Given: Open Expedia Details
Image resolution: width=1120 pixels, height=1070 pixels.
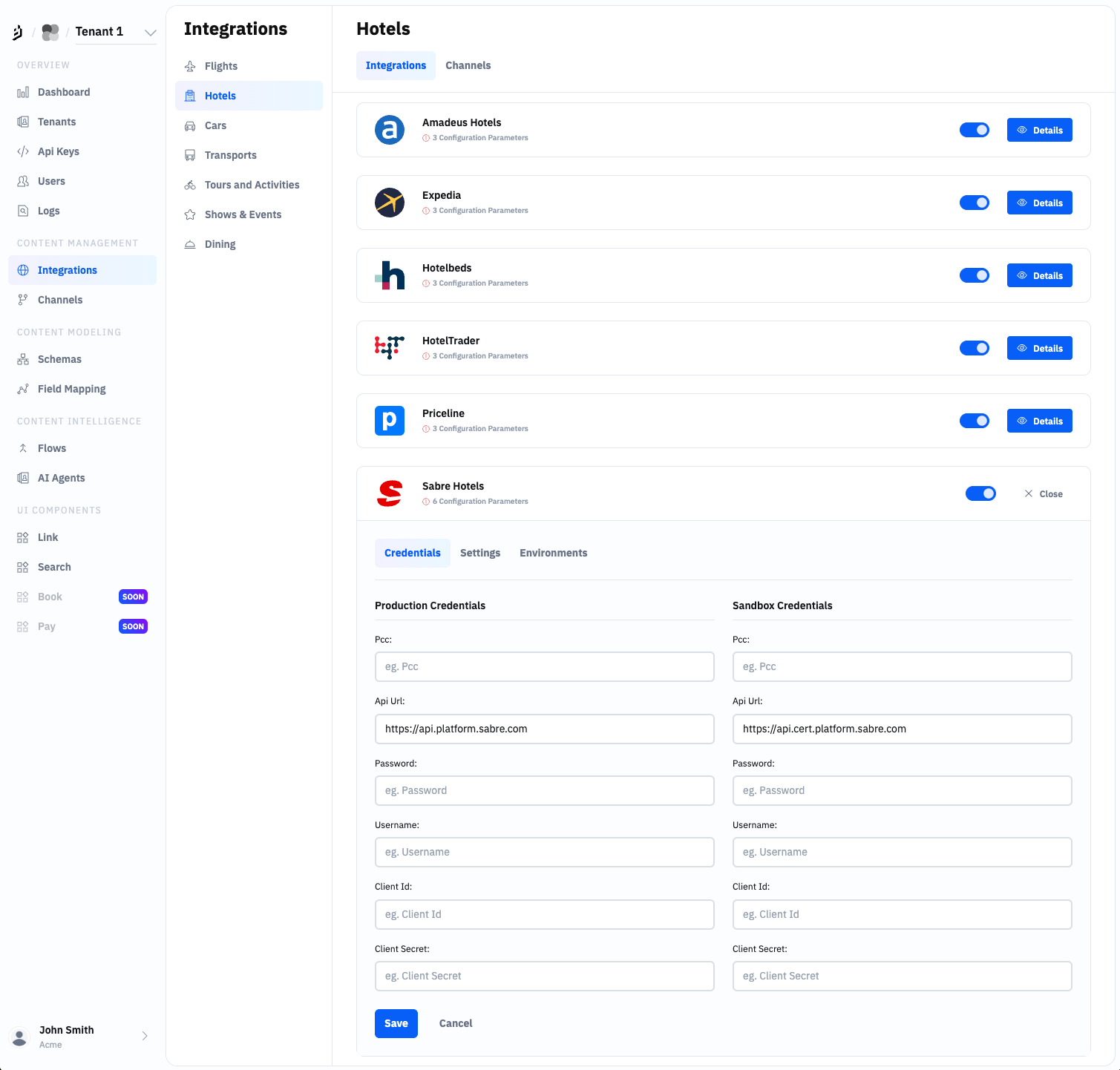Looking at the screenshot, I should (x=1039, y=203).
